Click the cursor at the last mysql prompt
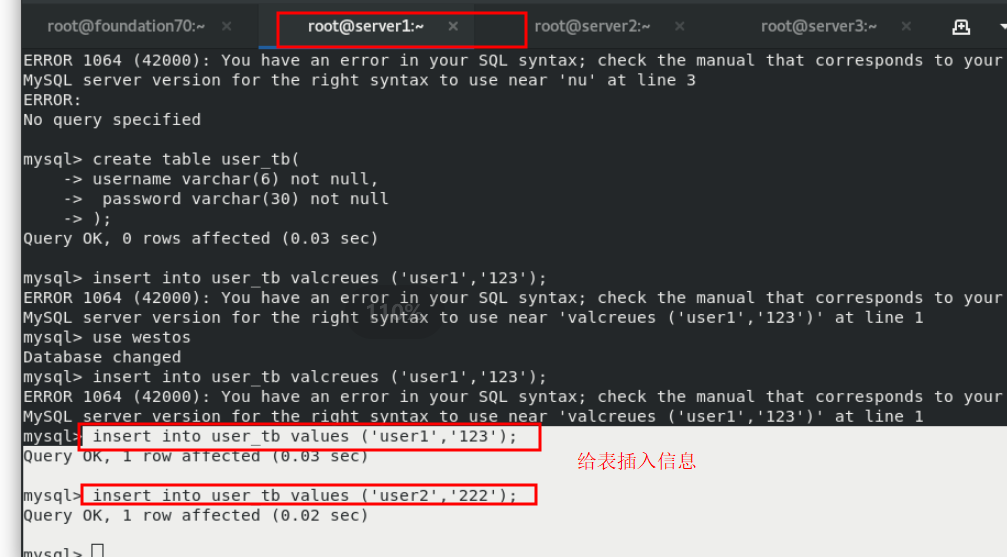The image size is (1007, 557). [x=98, y=551]
